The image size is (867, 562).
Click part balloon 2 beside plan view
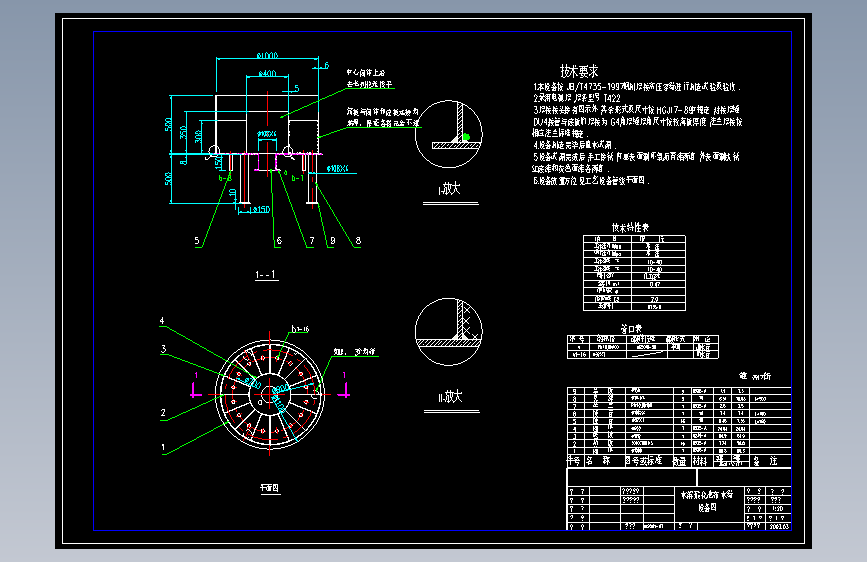pos(163,413)
